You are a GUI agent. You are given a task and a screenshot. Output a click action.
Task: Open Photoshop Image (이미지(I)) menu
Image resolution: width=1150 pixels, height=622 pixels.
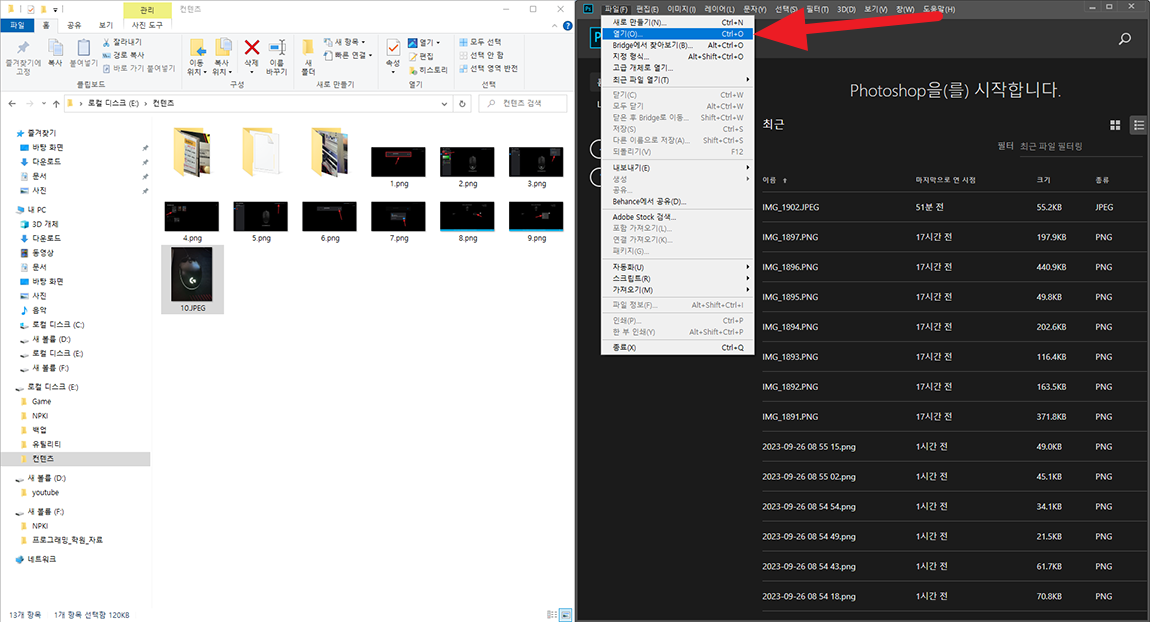tap(681, 9)
